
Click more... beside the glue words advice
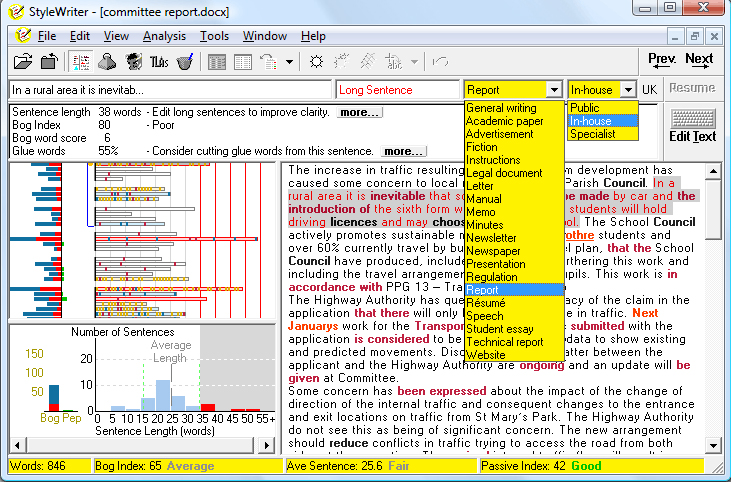[403, 151]
